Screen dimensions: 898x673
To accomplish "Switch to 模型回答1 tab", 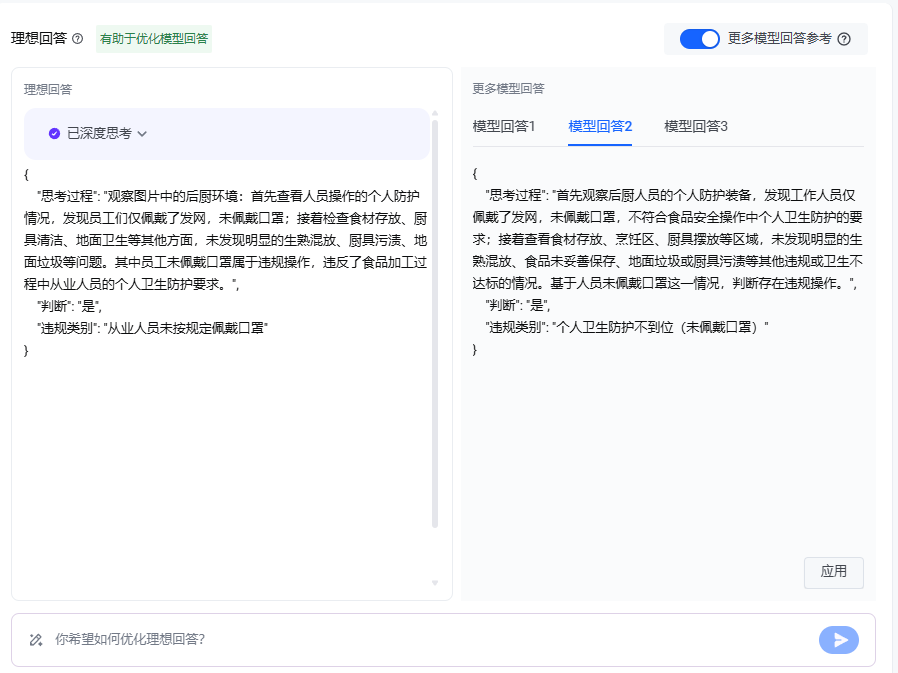I will 503,126.
